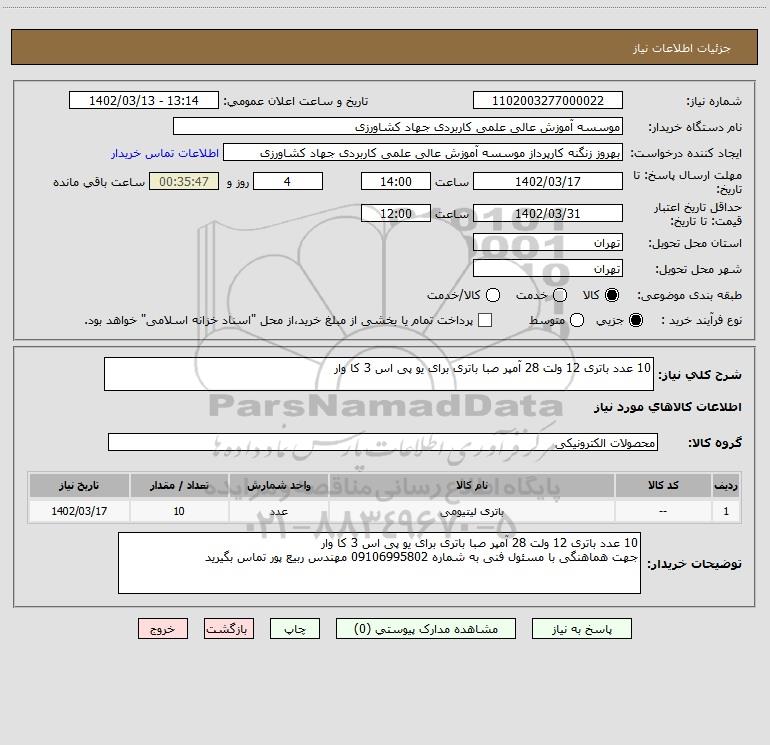The image size is (770, 745).
Task: Select جزیی purchase type radio
Action: [635, 320]
